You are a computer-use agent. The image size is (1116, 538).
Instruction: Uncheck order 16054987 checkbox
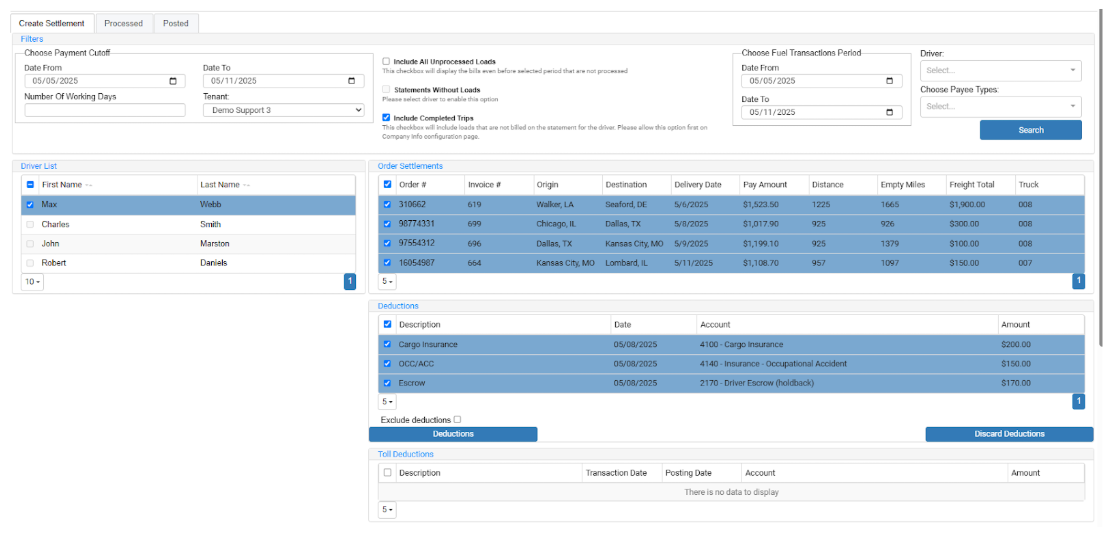[387, 263]
